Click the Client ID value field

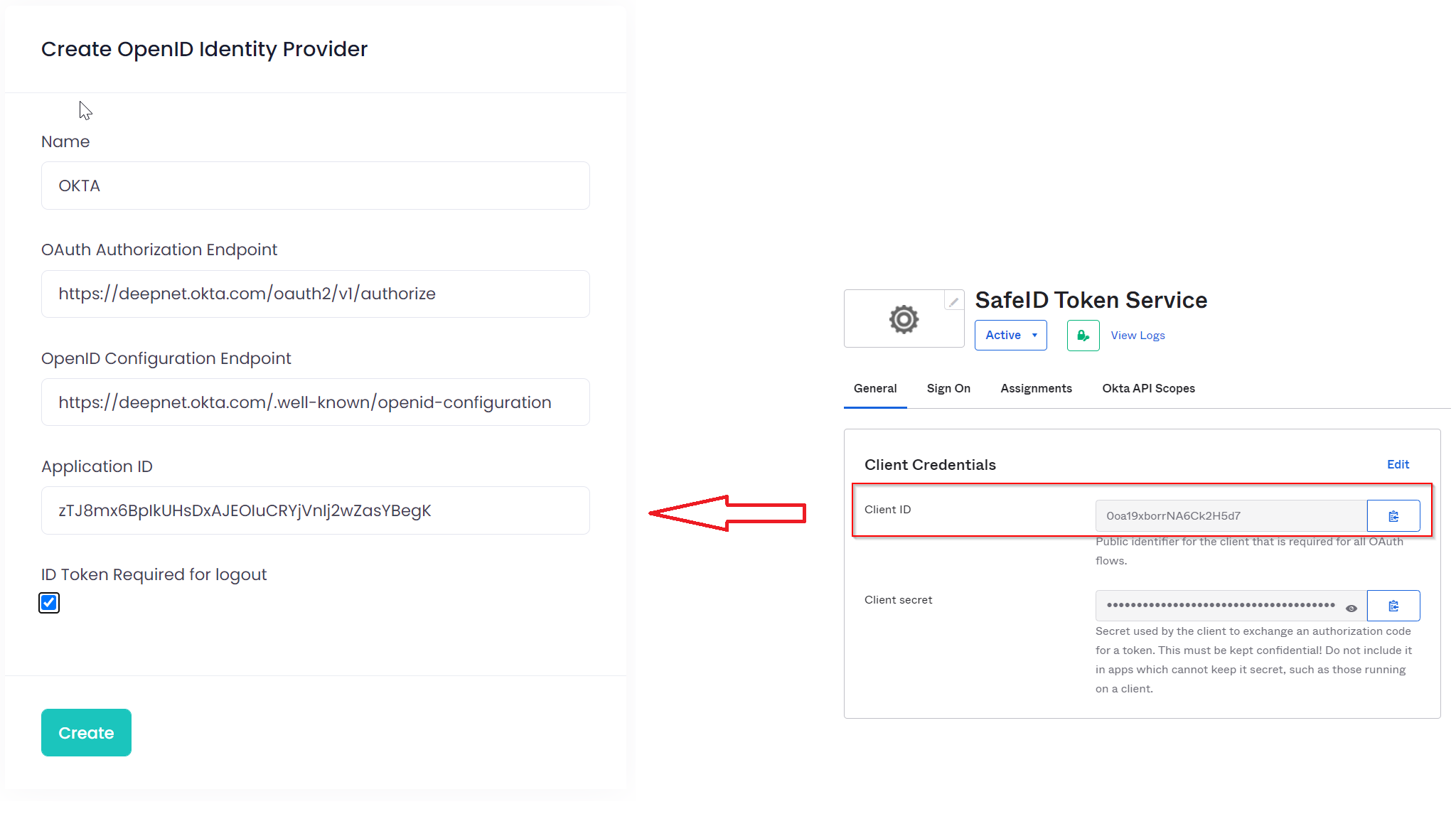pyautogui.click(x=1230, y=516)
